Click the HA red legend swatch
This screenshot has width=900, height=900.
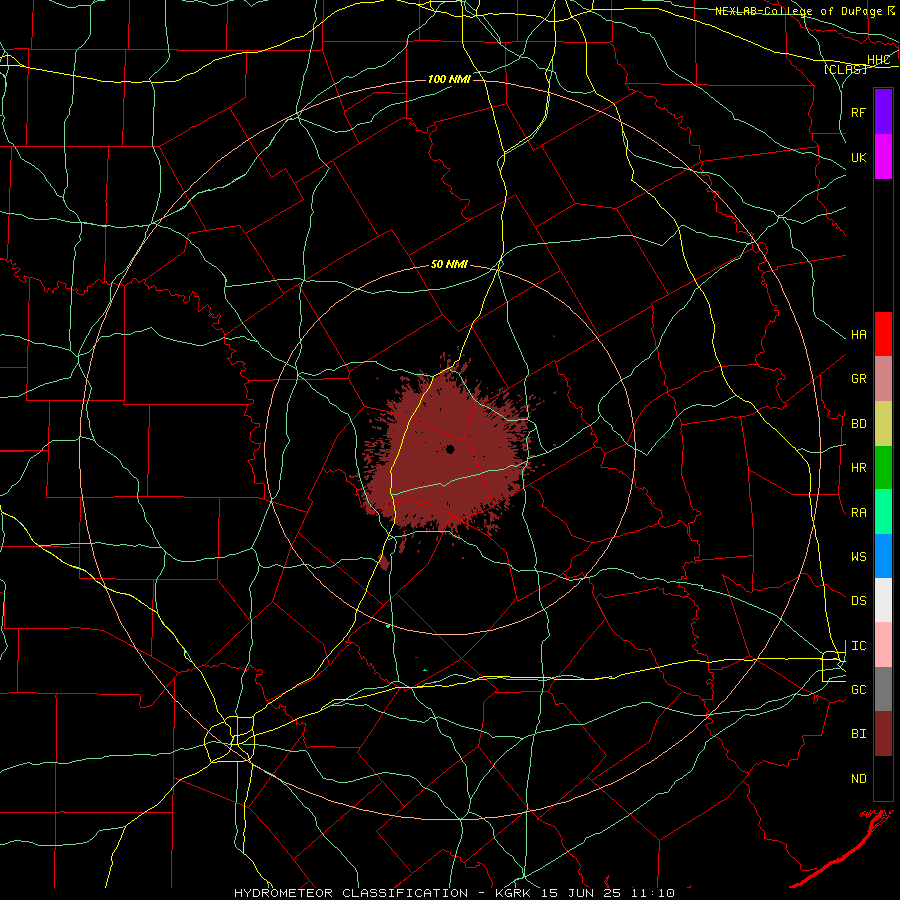pos(883,334)
